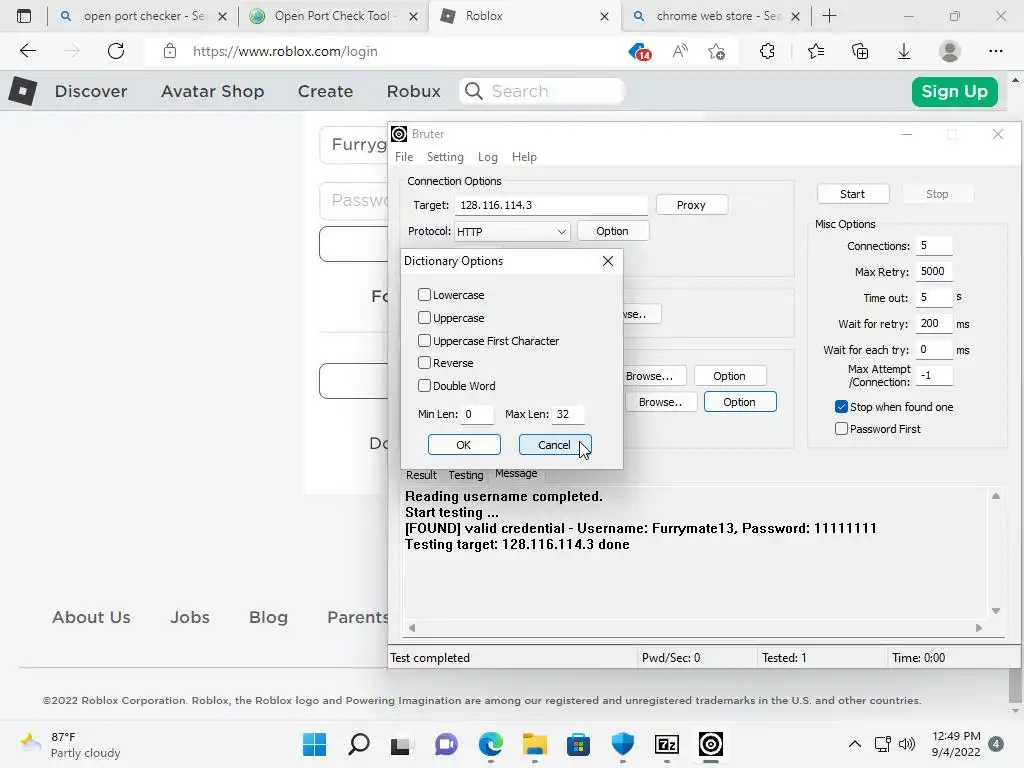Viewport: 1024px width, 768px height.
Task: Click the Start button in Bruter
Action: (852, 194)
